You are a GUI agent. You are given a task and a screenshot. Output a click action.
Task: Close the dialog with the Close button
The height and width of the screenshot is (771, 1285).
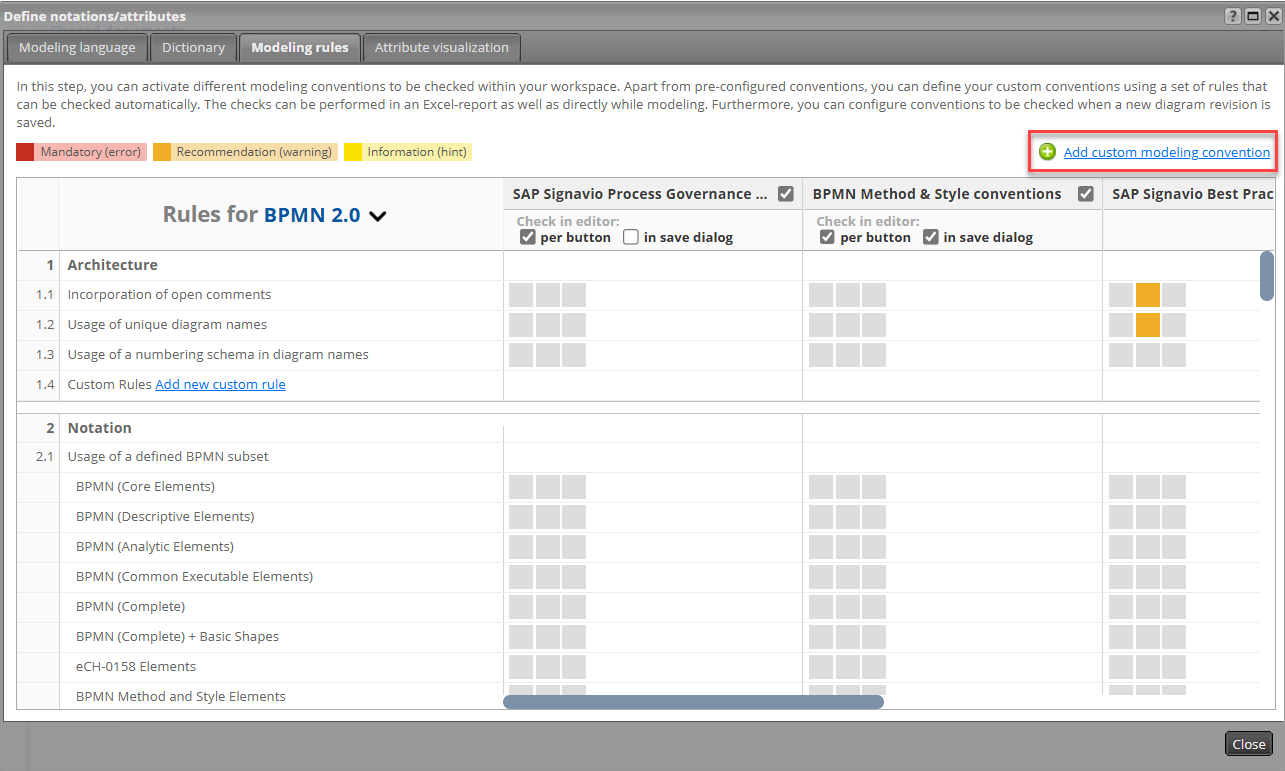[1249, 744]
